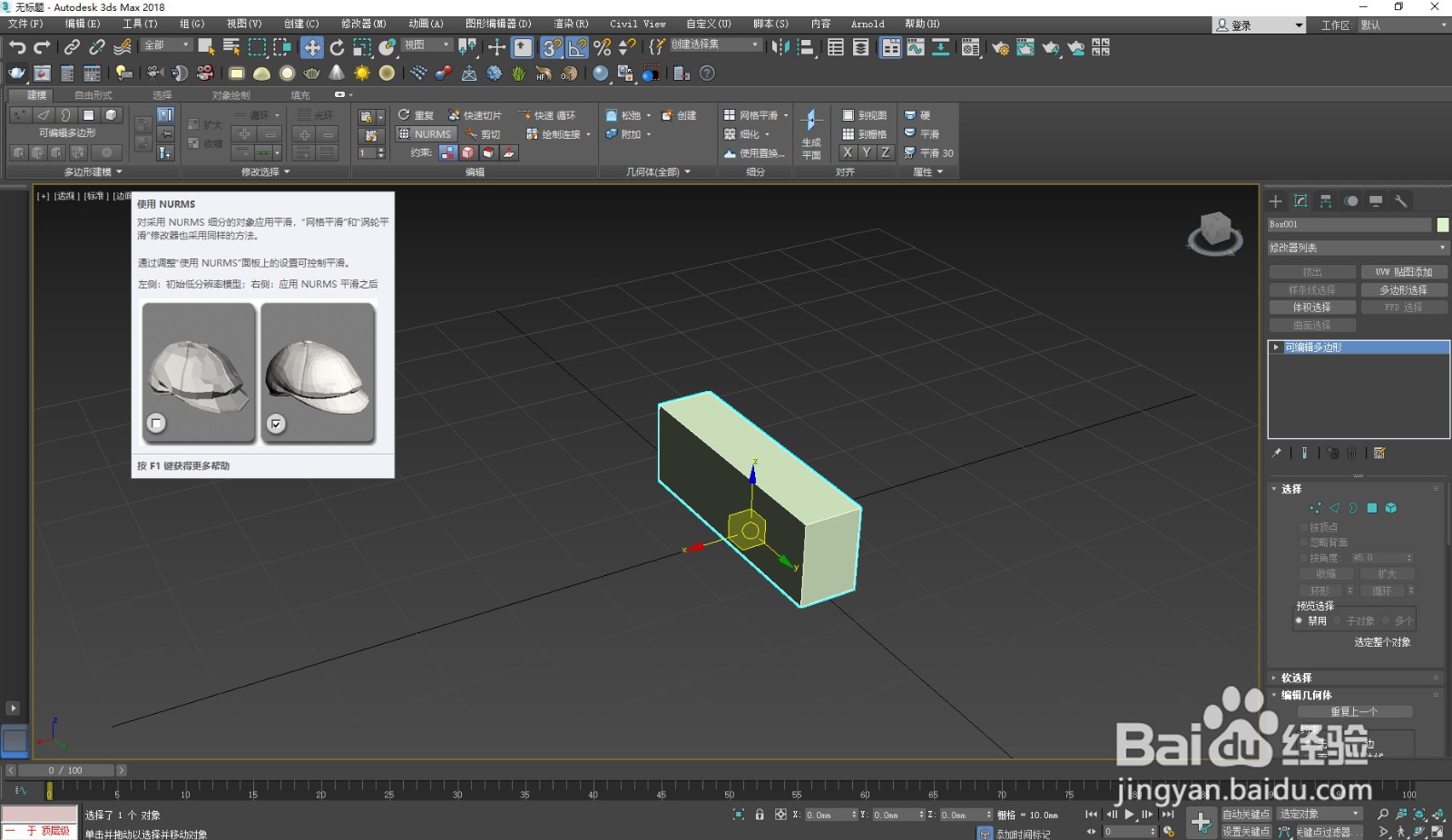Expand Geometry All (几何体(全部)) panel
This screenshot has height=840, width=1452.
tap(658, 171)
